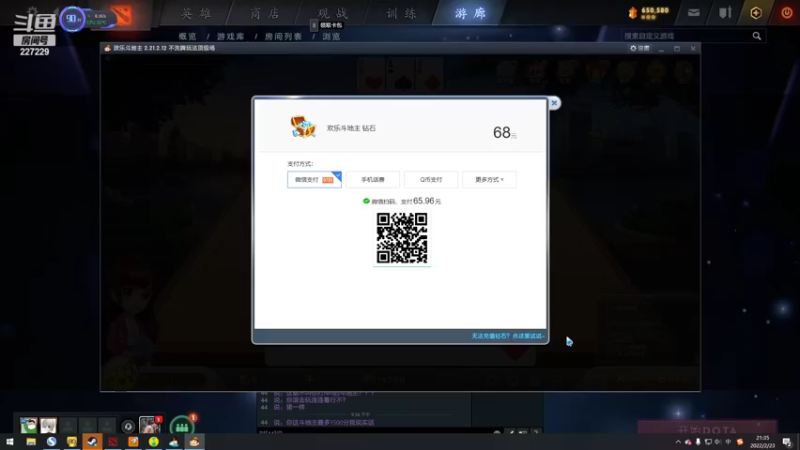Open settings in the 欢乐斗地主 window title bar

pos(640,48)
